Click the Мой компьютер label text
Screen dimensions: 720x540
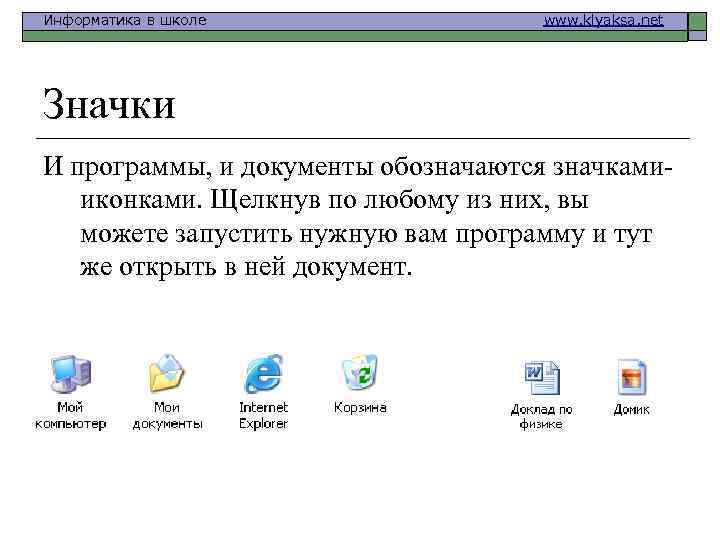(70, 416)
